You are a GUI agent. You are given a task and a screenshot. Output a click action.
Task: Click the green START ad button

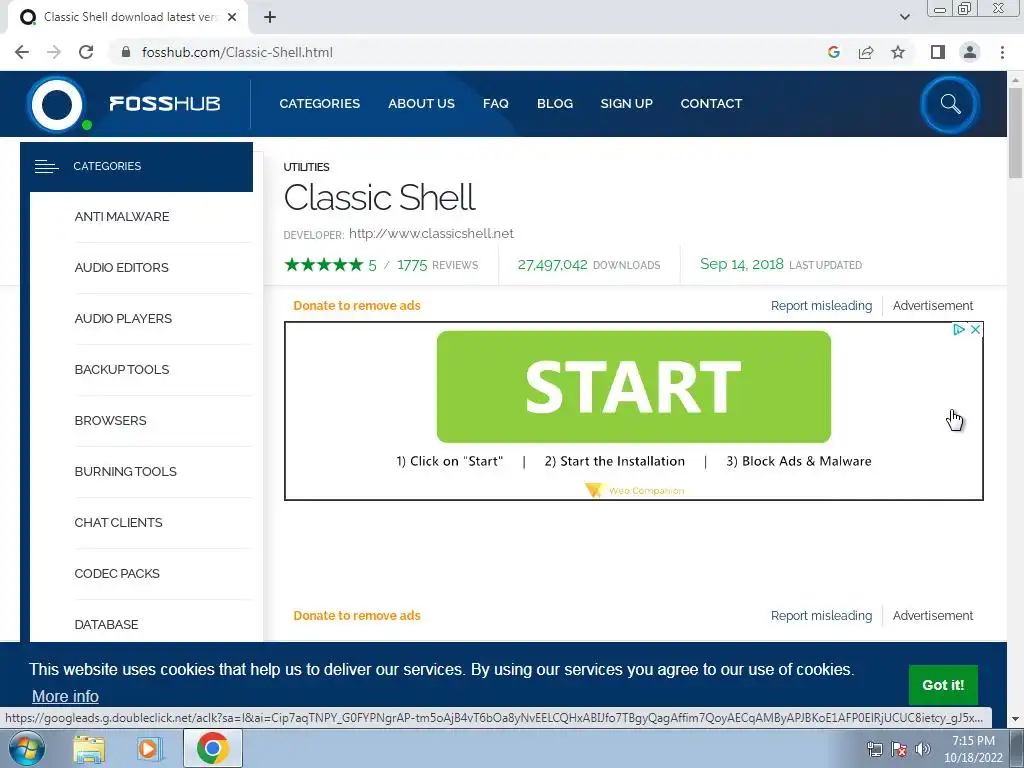(x=633, y=387)
